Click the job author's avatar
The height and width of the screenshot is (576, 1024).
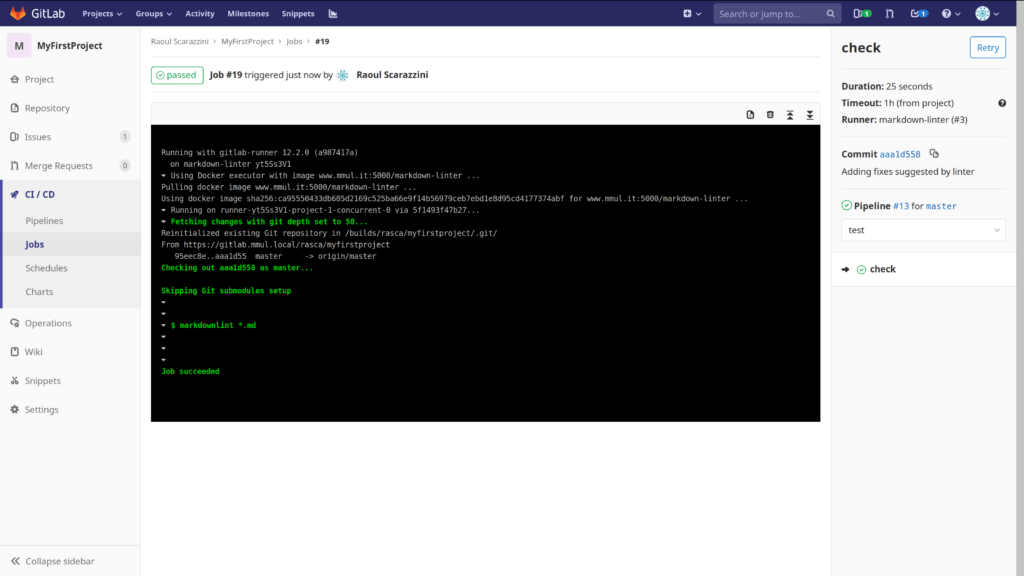343,75
